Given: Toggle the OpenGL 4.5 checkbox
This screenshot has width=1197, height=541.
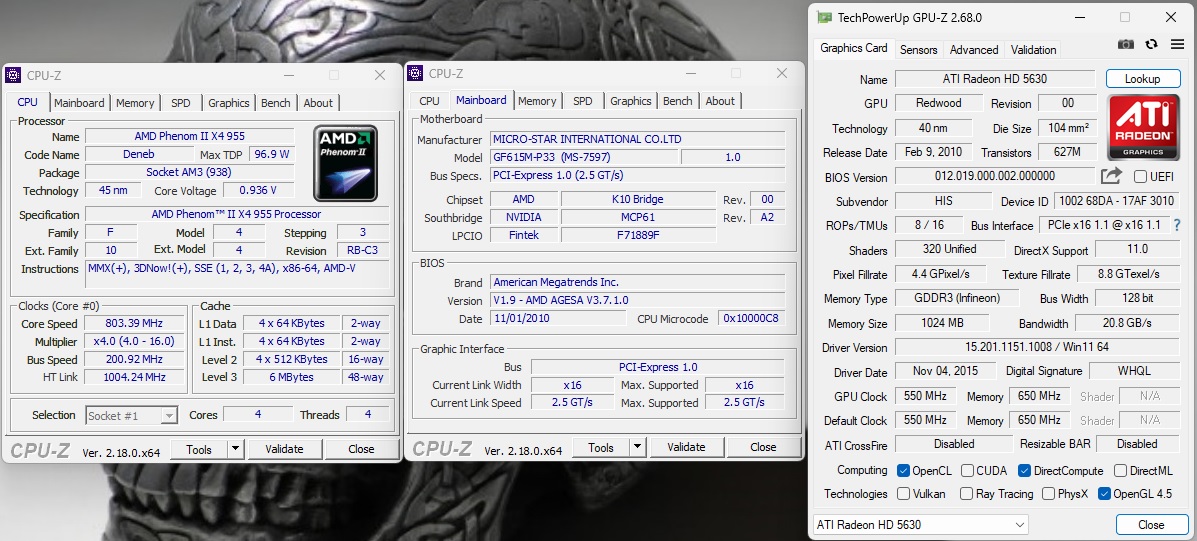Looking at the screenshot, I should click(x=1104, y=494).
